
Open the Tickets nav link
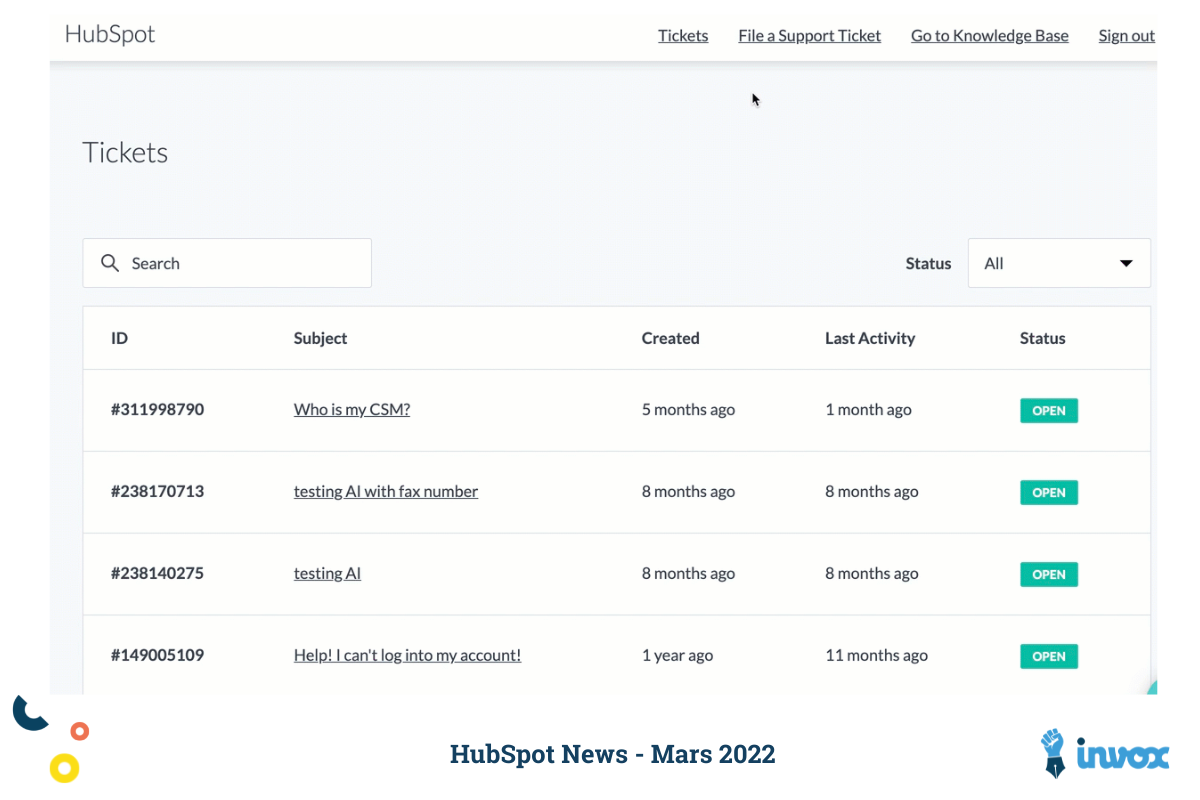[683, 36]
